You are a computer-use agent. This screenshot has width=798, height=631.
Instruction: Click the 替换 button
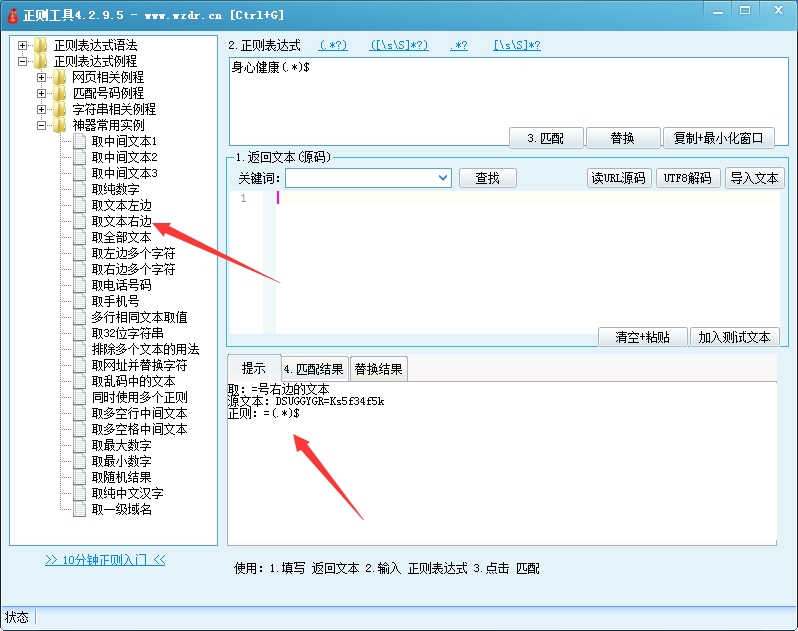(x=623, y=138)
